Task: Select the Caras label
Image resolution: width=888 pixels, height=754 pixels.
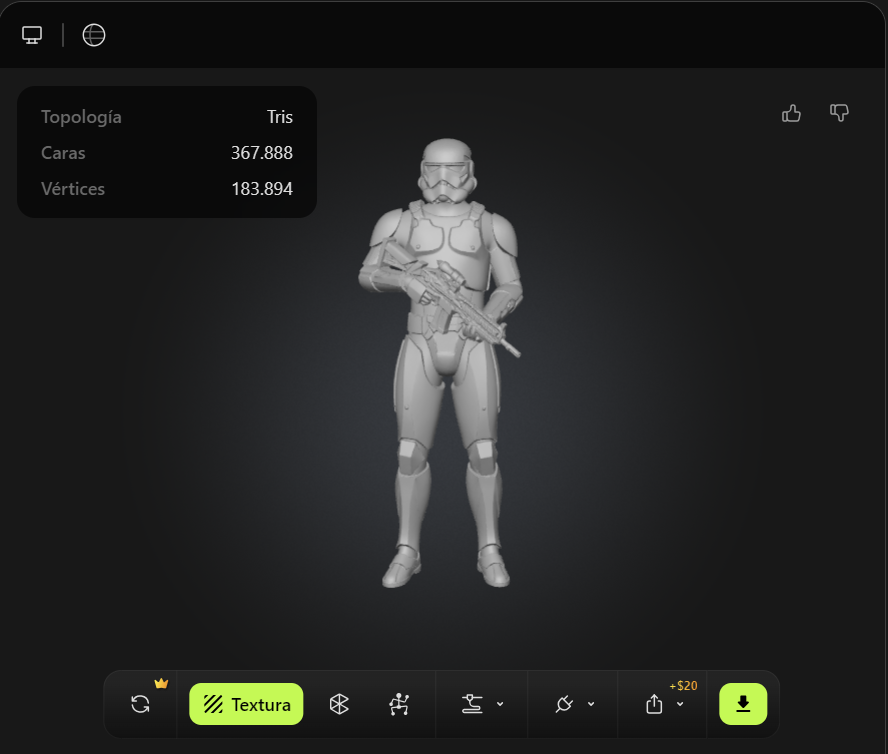Action: point(63,153)
